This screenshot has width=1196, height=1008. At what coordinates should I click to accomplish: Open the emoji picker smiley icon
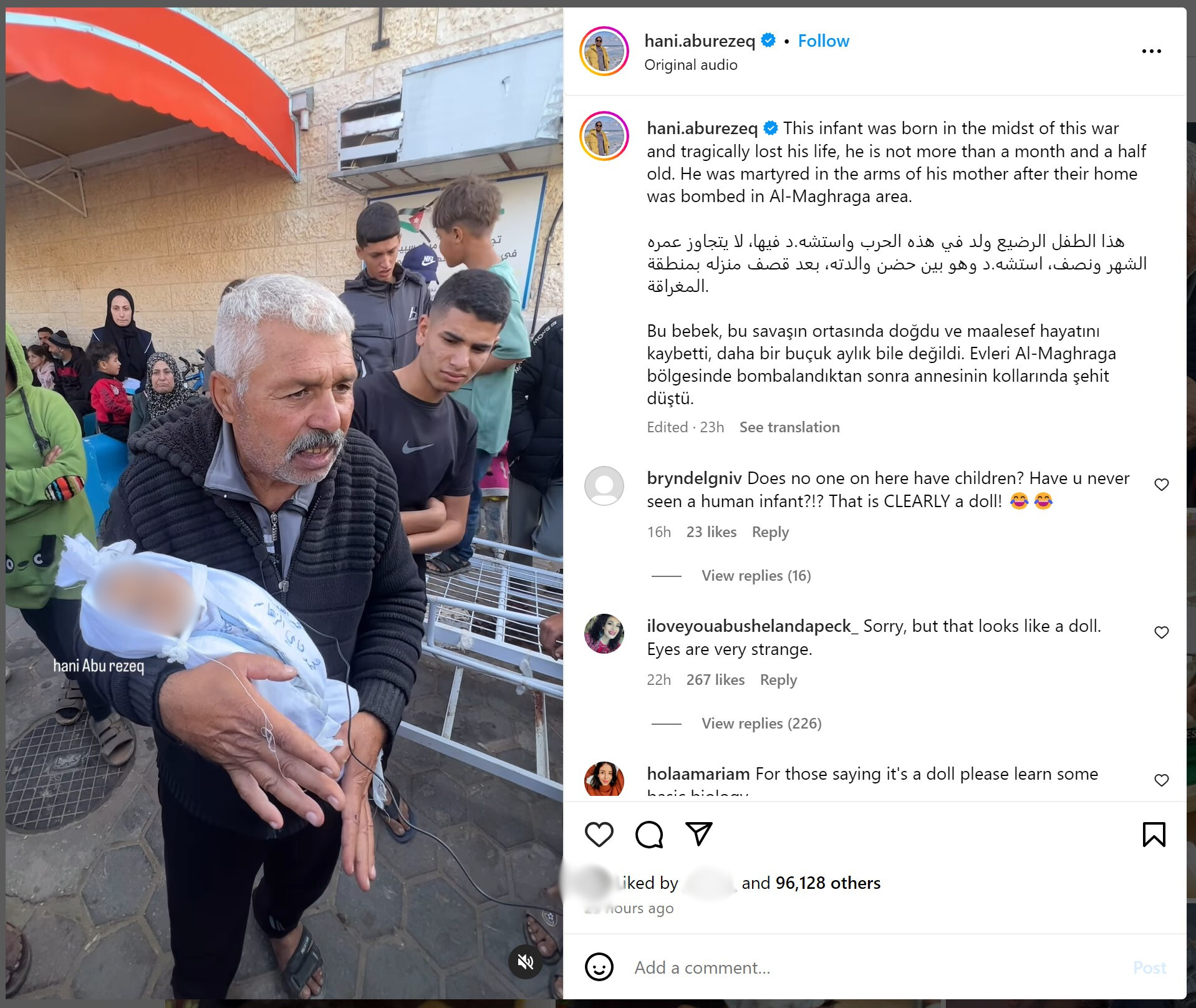599,967
